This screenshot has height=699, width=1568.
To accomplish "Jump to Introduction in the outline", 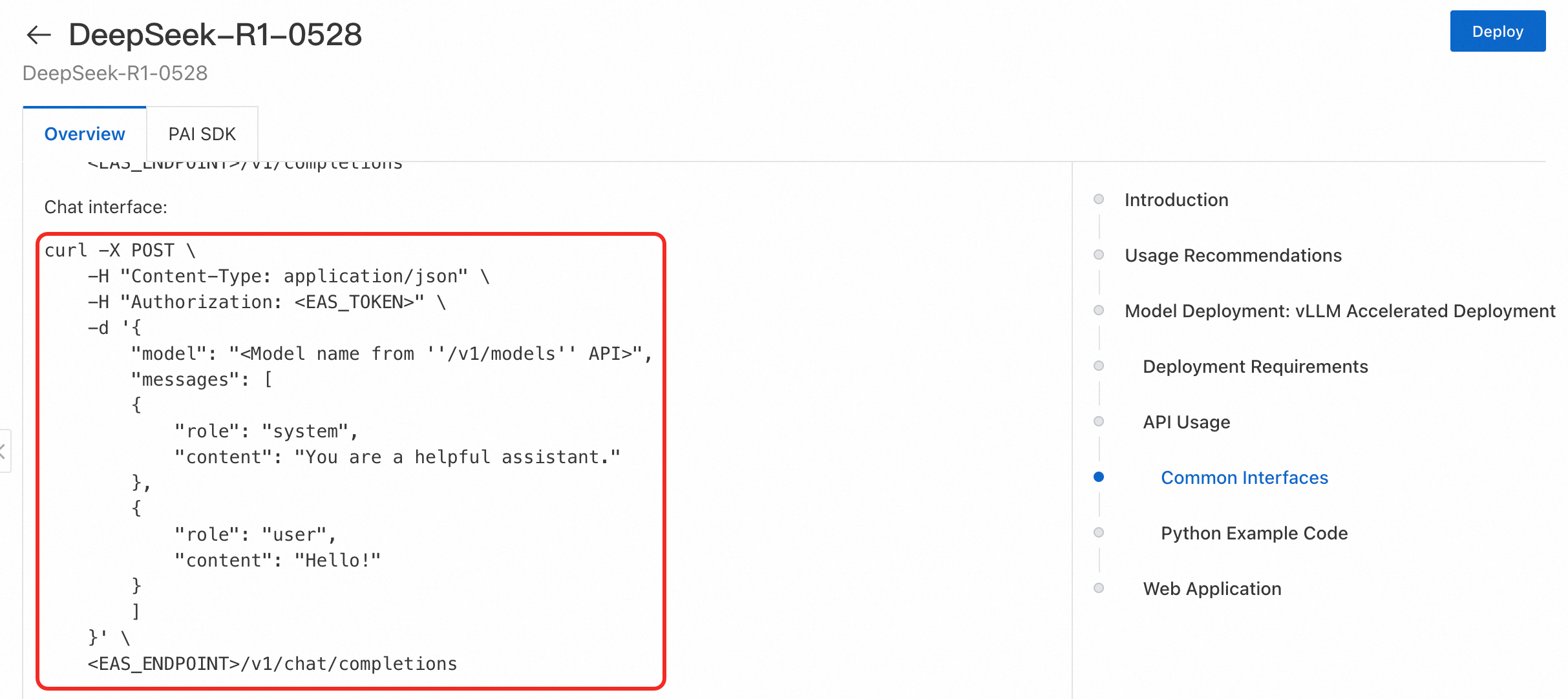I will tap(1176, 200).
